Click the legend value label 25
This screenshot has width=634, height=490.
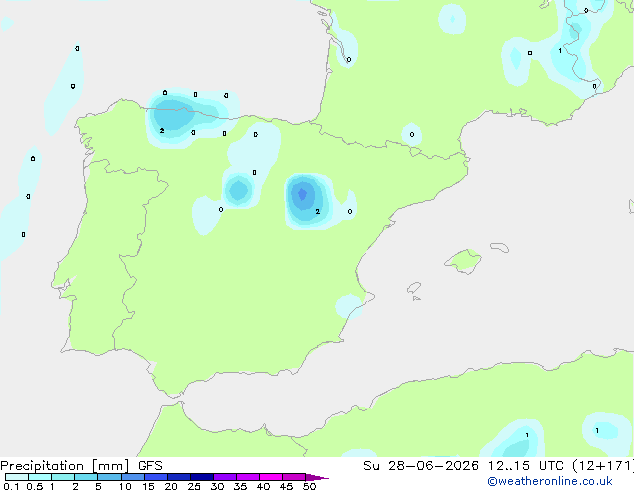194,486
